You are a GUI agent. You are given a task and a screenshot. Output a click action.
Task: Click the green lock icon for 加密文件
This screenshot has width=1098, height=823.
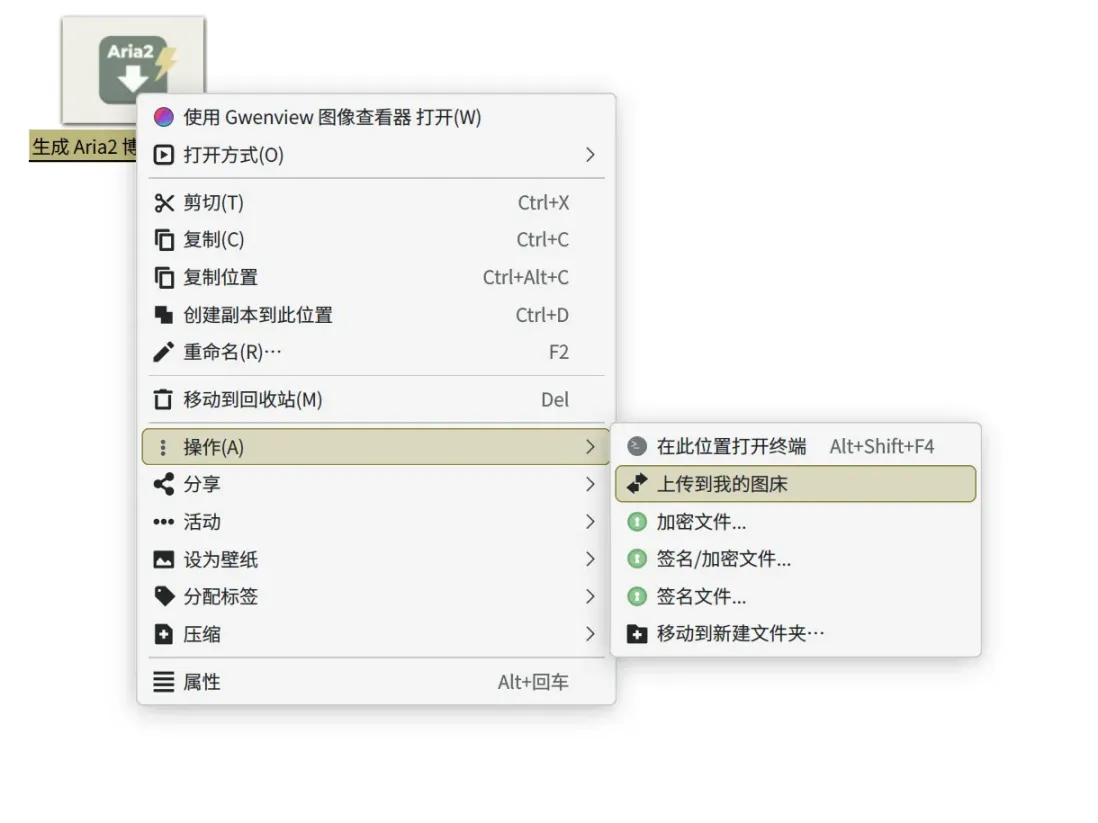tap(636, 522)
